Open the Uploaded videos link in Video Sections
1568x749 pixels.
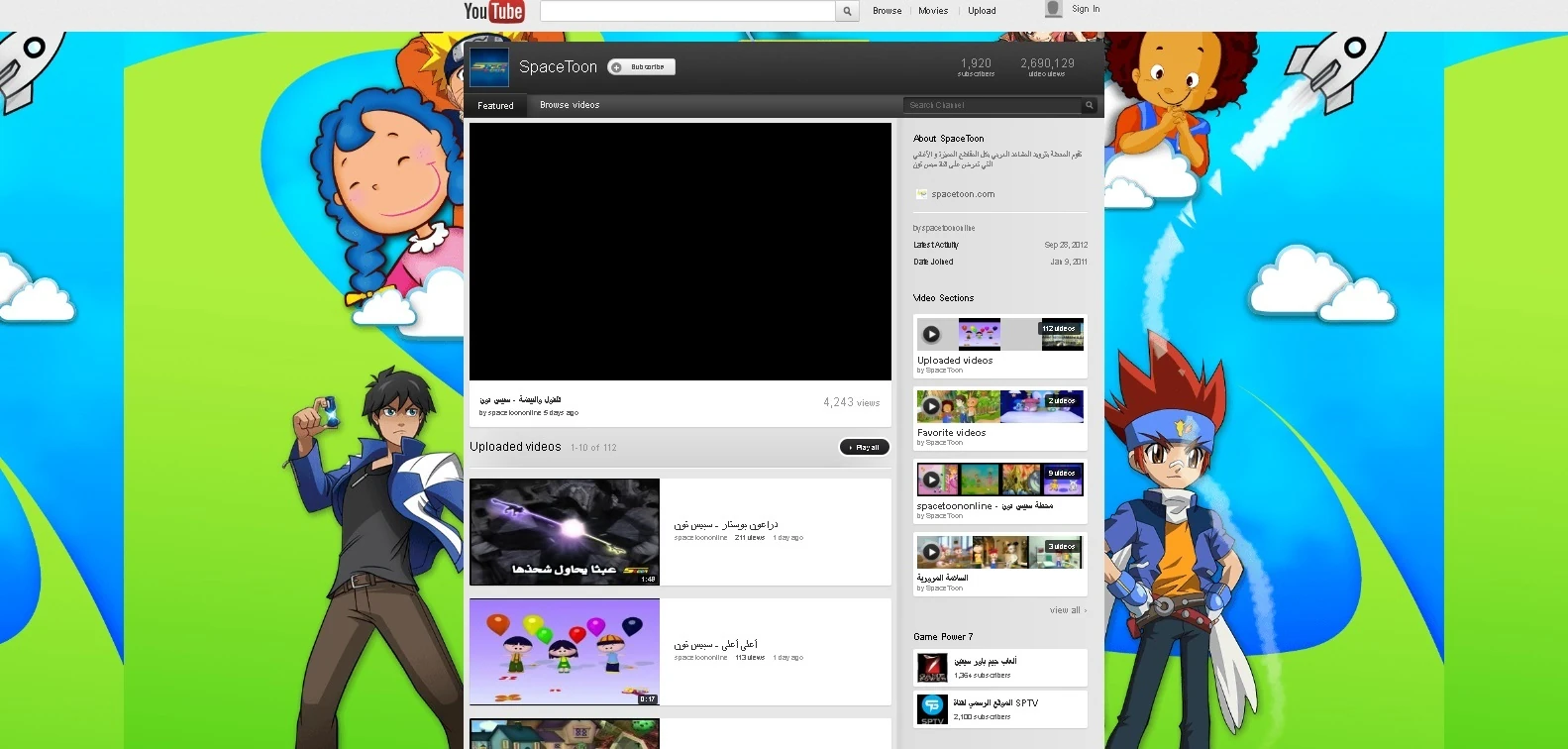point(955,361)
